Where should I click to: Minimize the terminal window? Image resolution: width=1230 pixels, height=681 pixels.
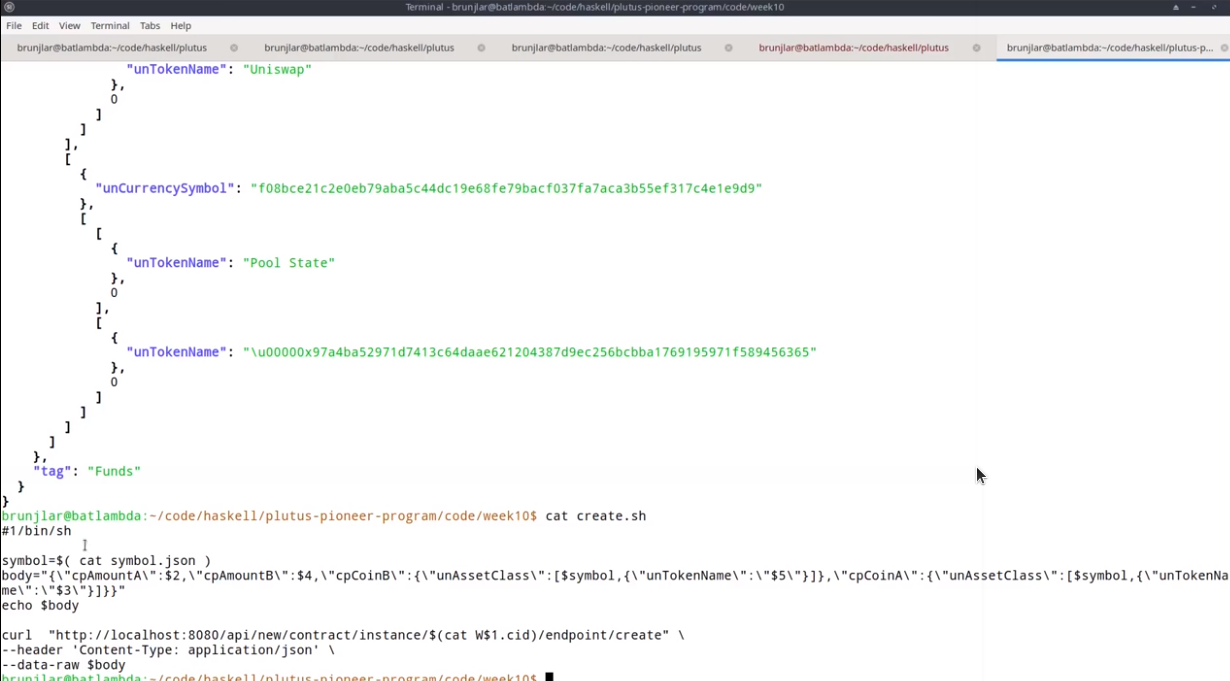(1194, 7)
